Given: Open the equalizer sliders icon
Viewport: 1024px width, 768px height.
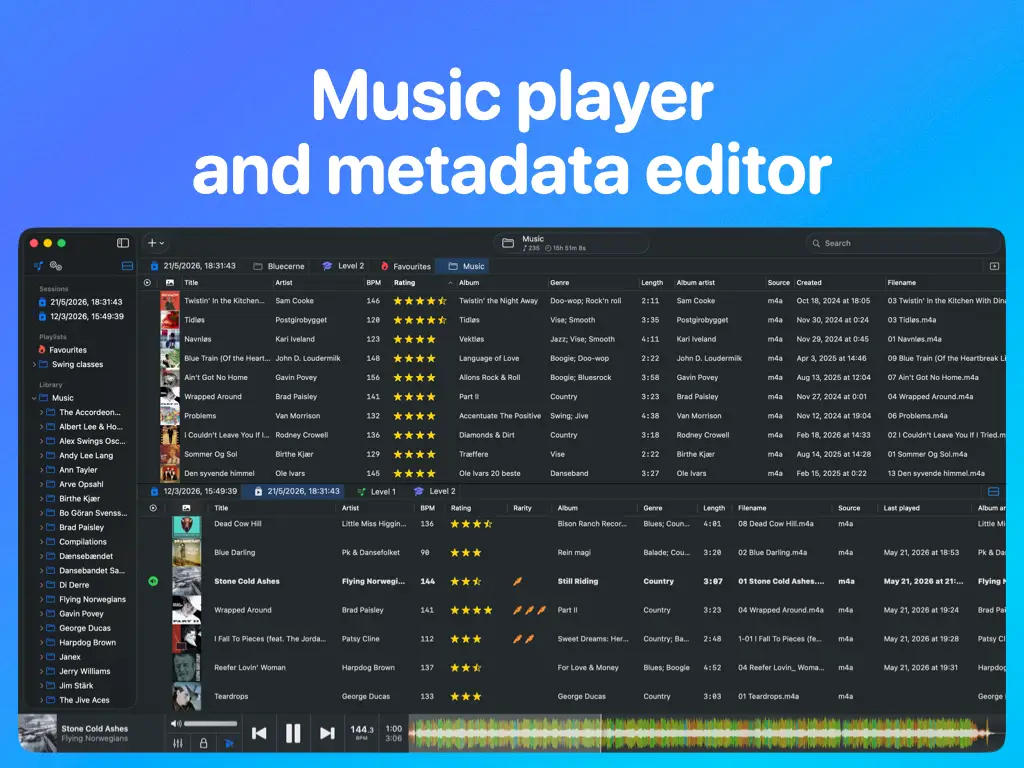Looking at the screenshot, I should click(178, 743).
